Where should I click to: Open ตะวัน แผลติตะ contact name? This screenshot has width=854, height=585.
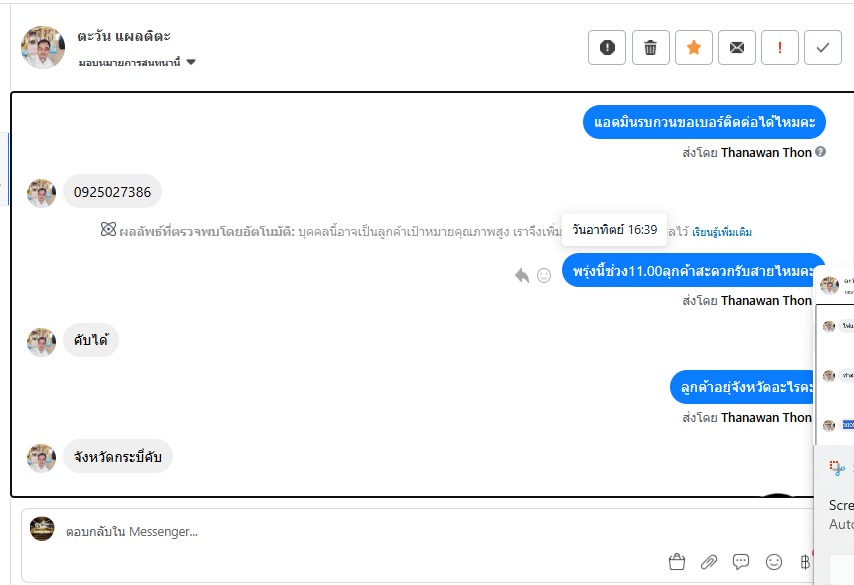(122, 36)
